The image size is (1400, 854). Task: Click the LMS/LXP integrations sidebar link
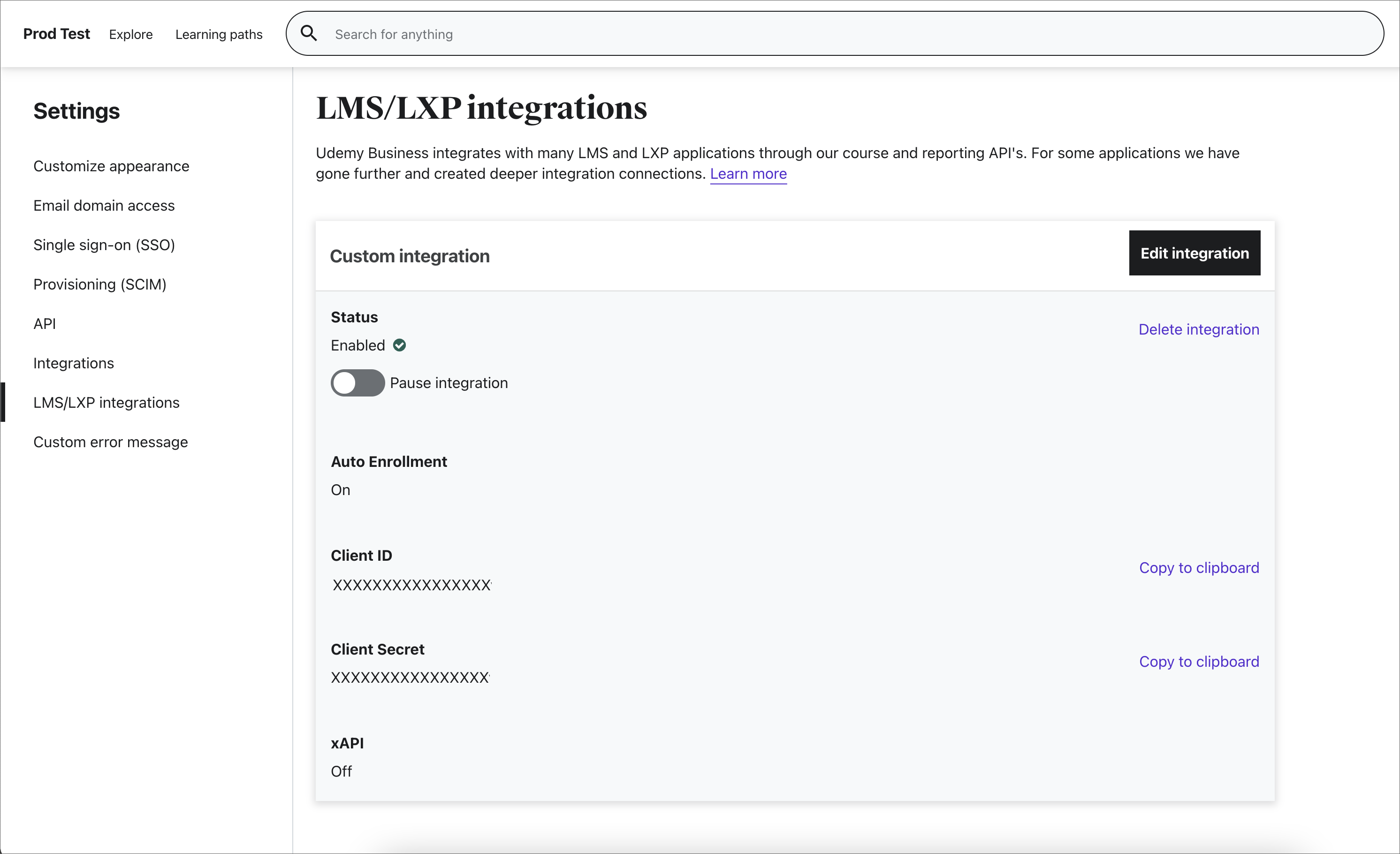click(x=106, y=402)
